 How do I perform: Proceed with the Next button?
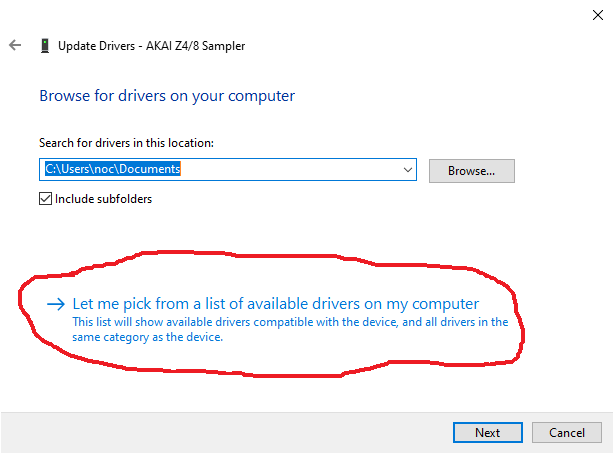(x=488, y=432)
